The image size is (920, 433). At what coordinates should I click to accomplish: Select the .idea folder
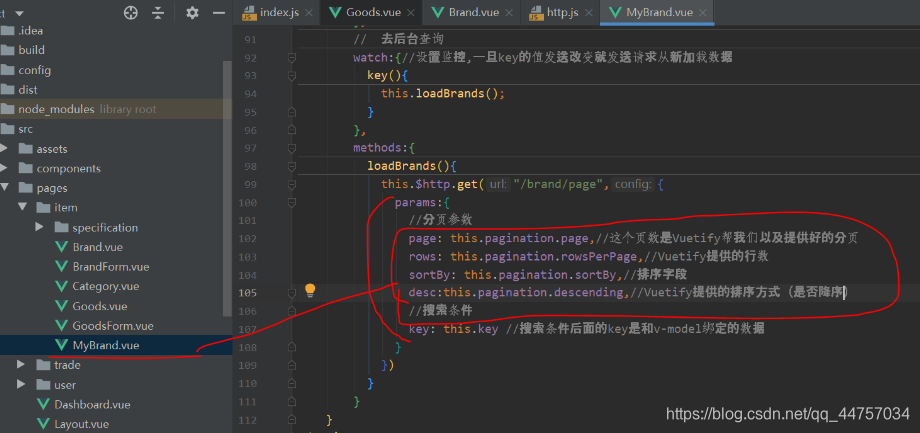[x=30, y=31]
